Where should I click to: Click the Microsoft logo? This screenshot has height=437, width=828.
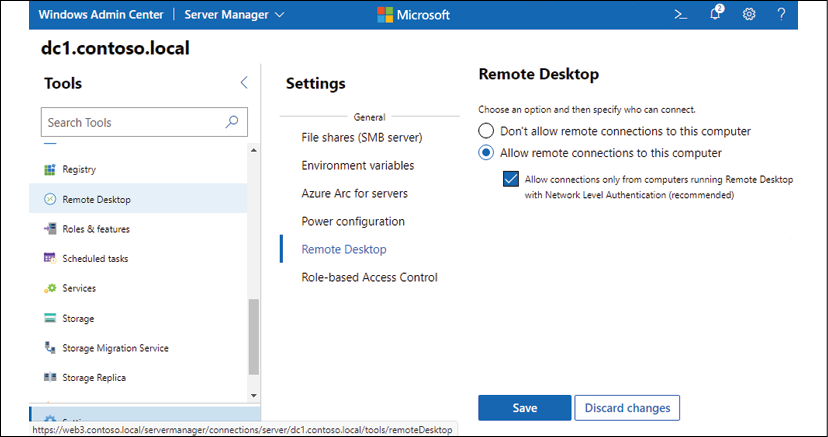(413, 15)
